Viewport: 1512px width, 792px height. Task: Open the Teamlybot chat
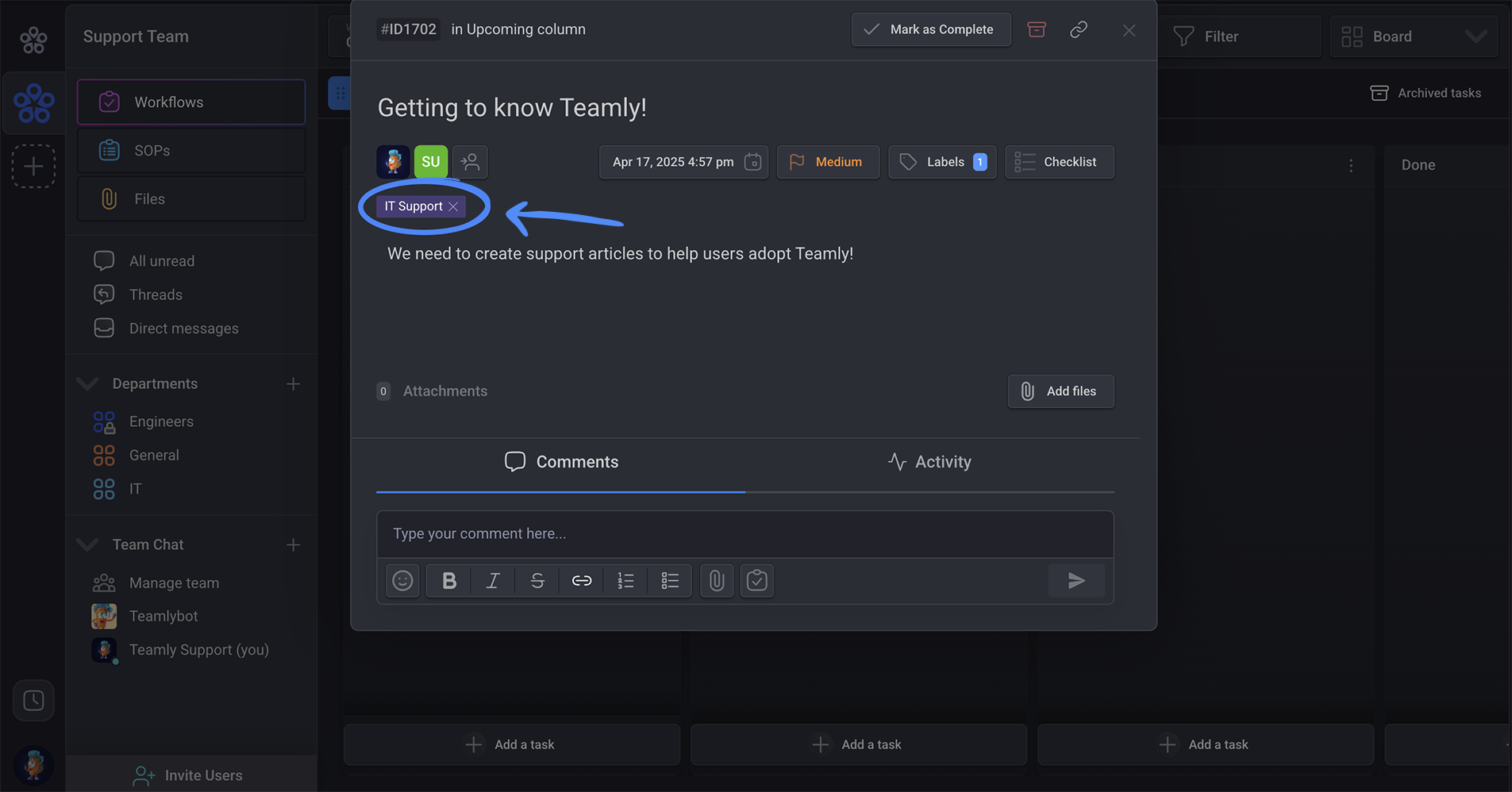[164, 617]
